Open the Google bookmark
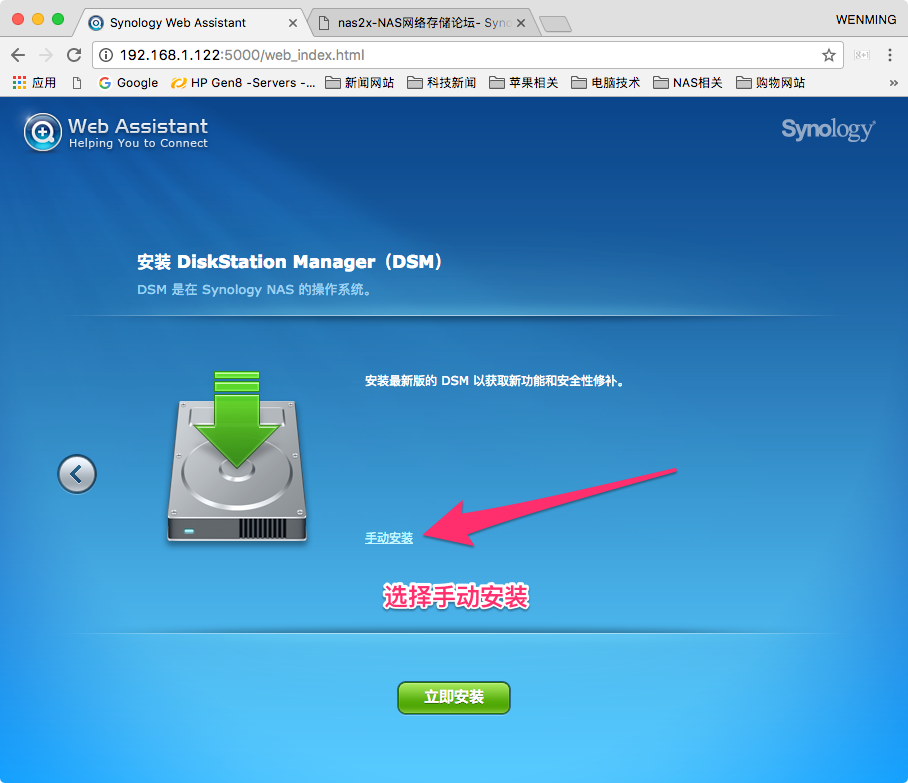The width and height of the screenshot is (908, 783). [128, 83]
